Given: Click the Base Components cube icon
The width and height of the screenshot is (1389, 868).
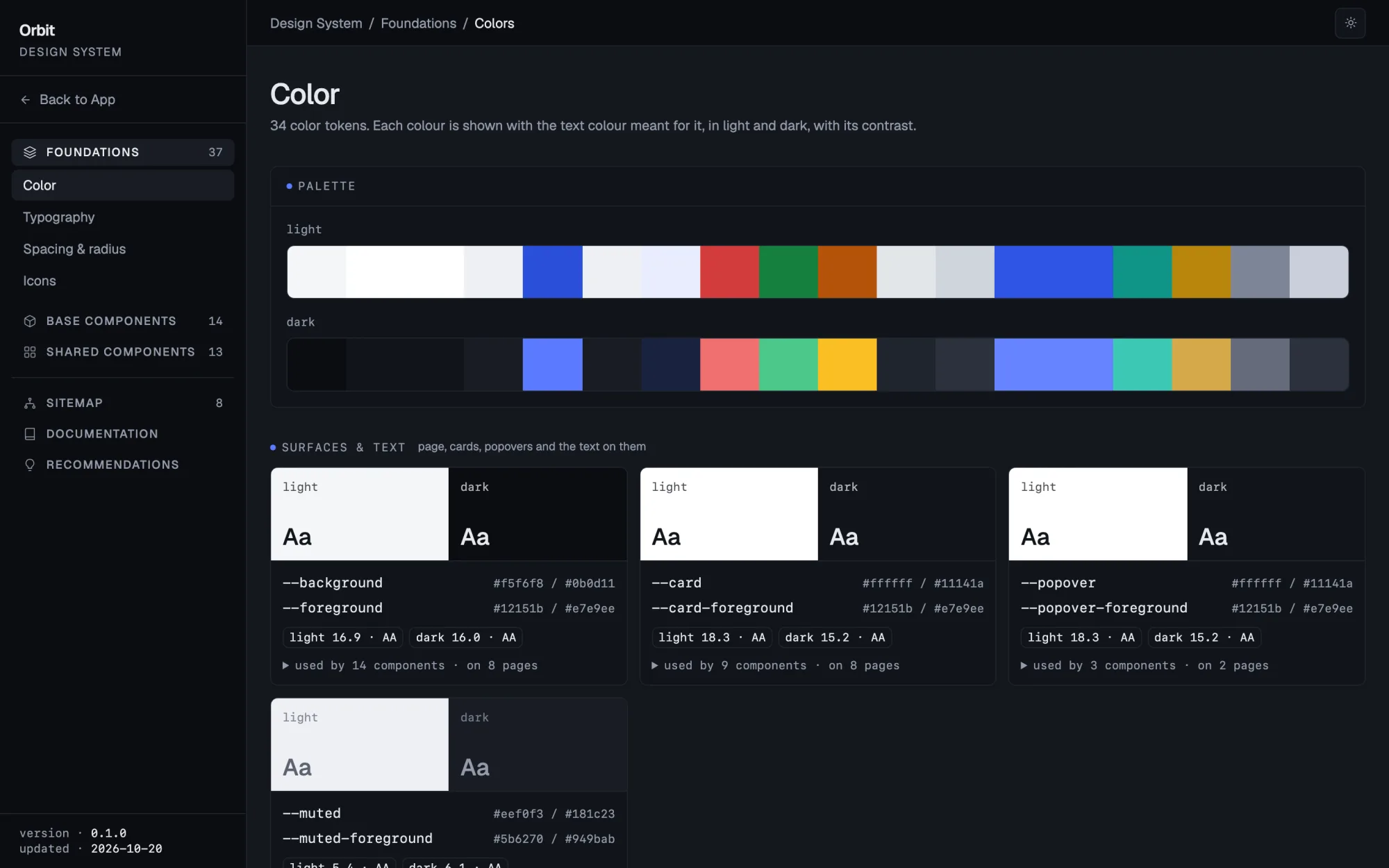Looking at the screenshot, I should 30,321.
